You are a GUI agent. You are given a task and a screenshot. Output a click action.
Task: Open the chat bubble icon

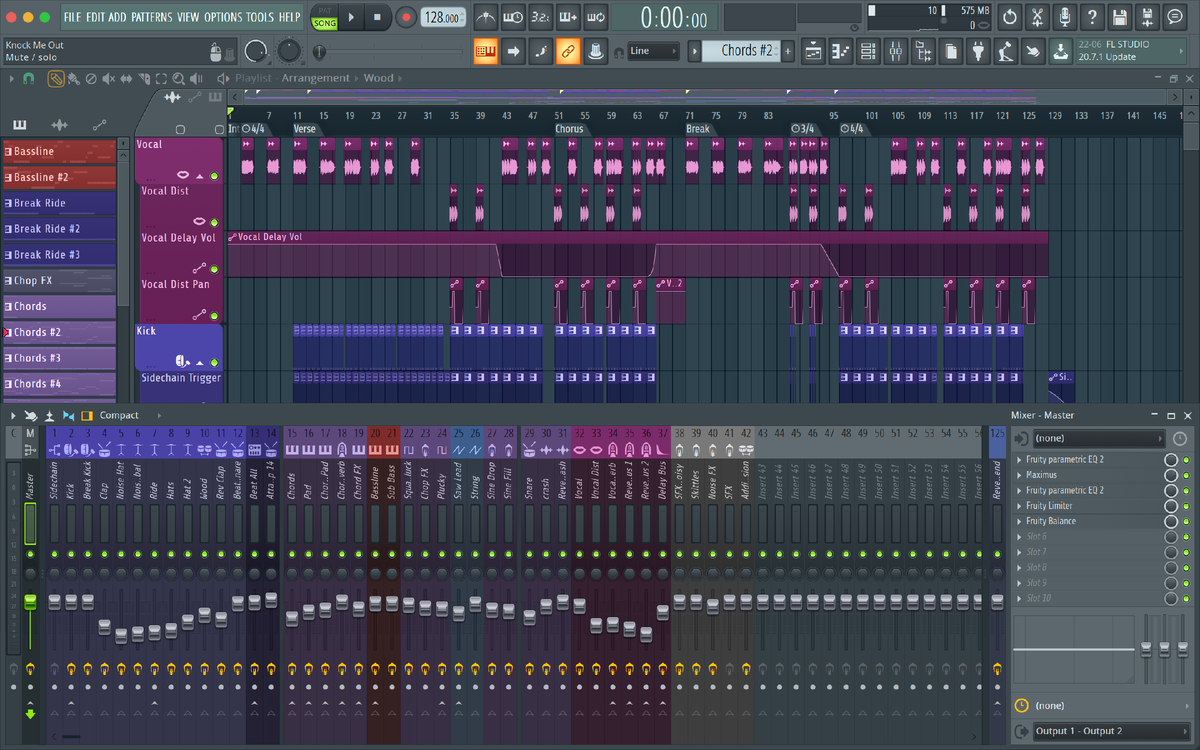(x=1175, y=17)
